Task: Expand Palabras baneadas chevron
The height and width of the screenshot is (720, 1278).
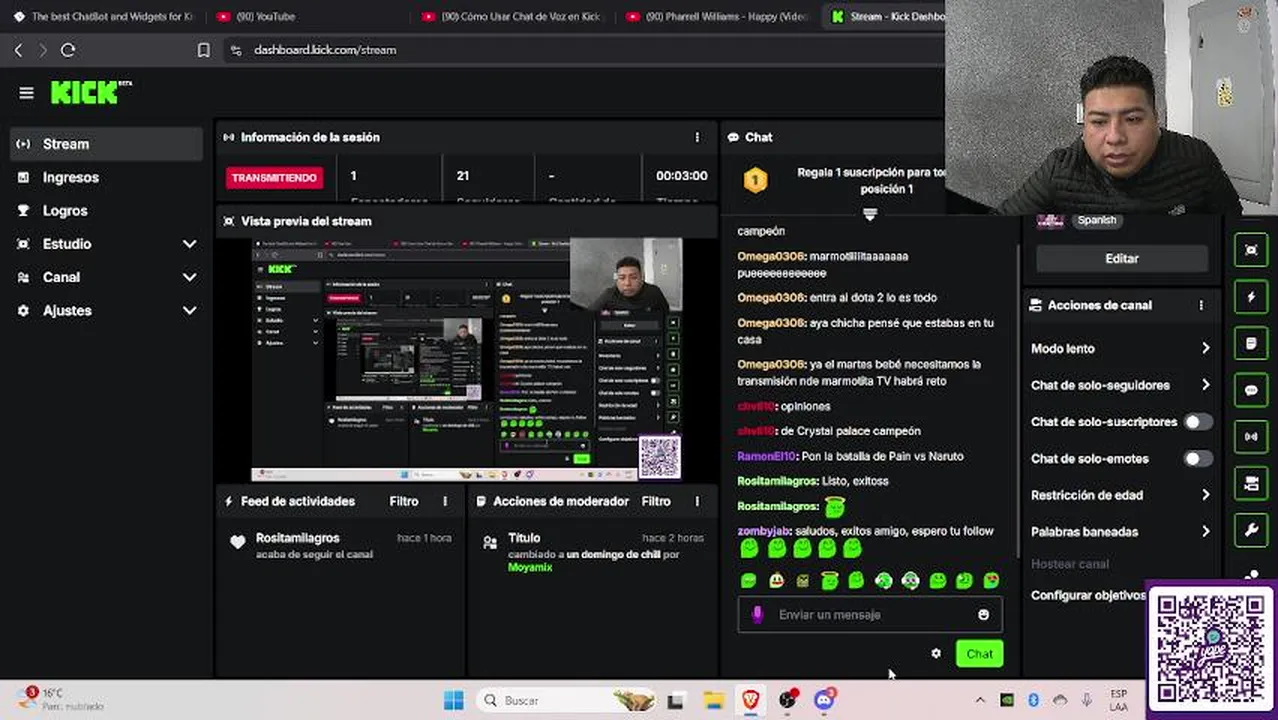Action: point(1205,532)
